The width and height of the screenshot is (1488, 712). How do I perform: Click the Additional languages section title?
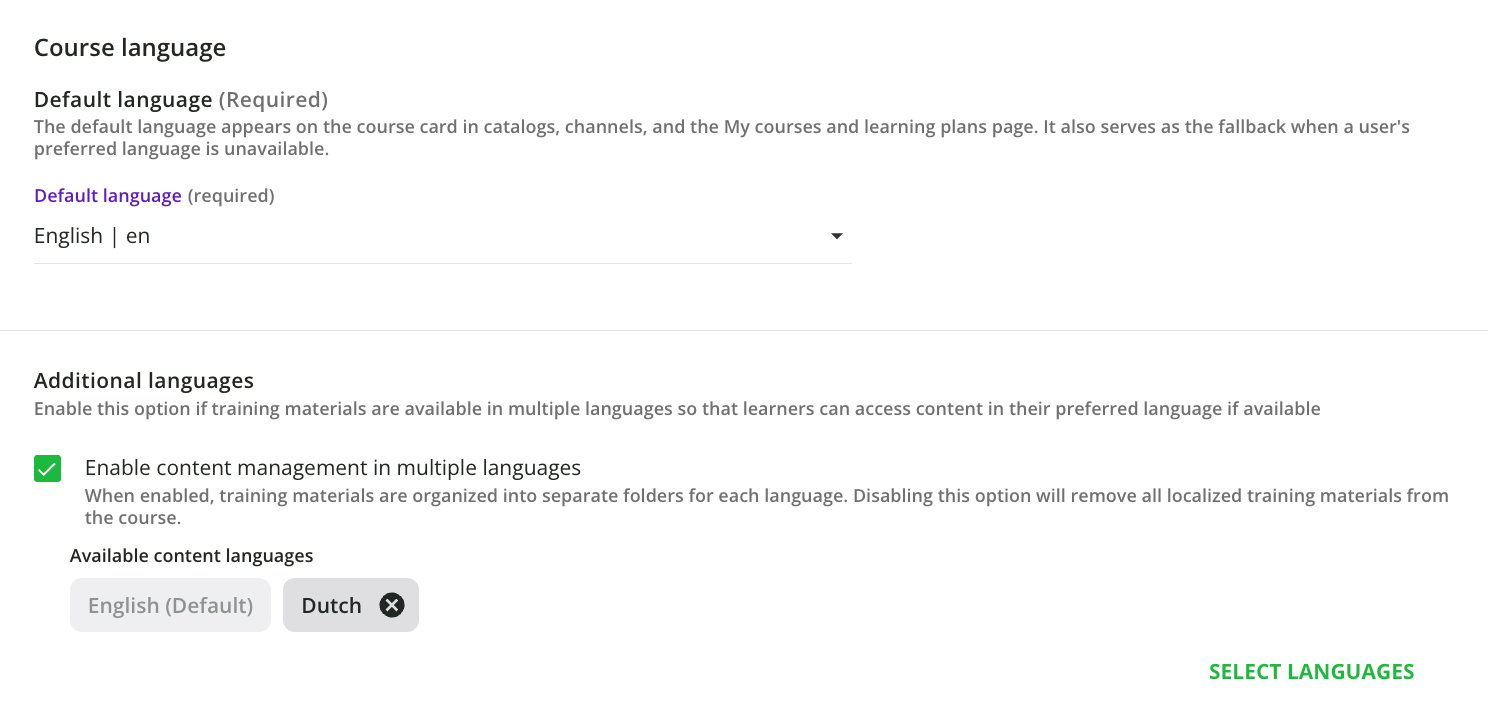pyautogui.click(x=144, y=380)
